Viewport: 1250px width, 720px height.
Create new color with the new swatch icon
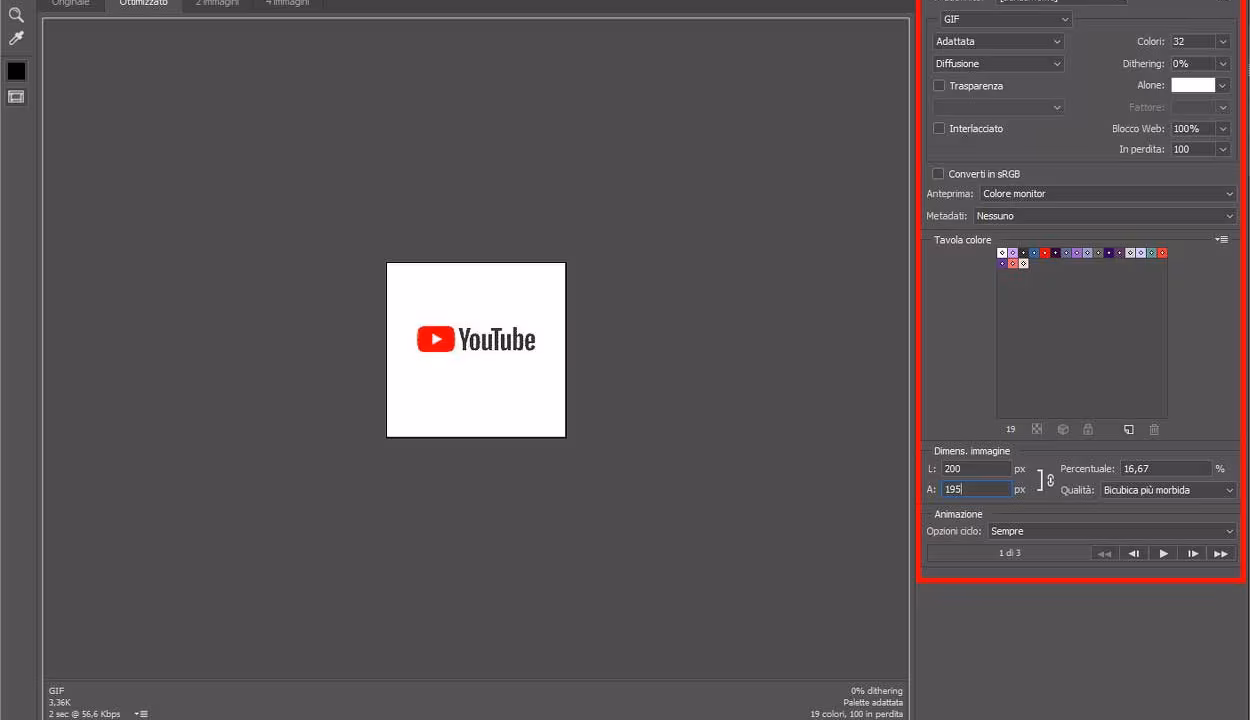point(1128,429)
